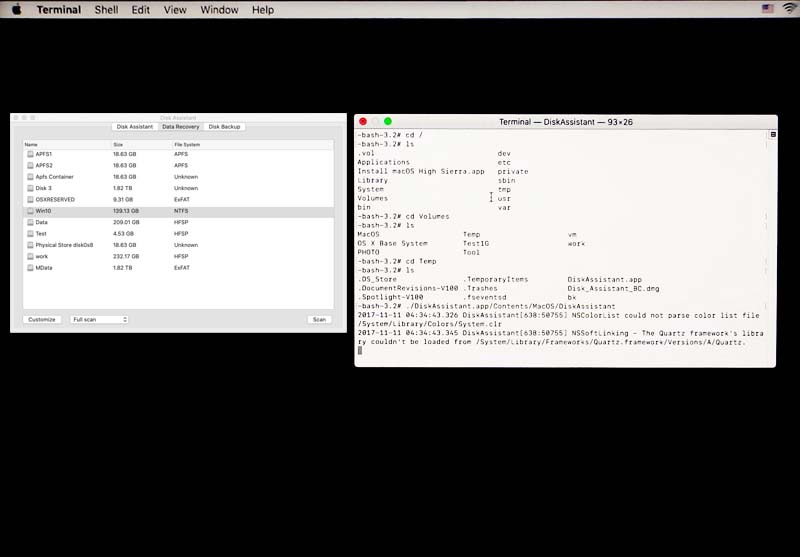
Task: Switch to the Data Recovery tab
Action: [181, 126]
